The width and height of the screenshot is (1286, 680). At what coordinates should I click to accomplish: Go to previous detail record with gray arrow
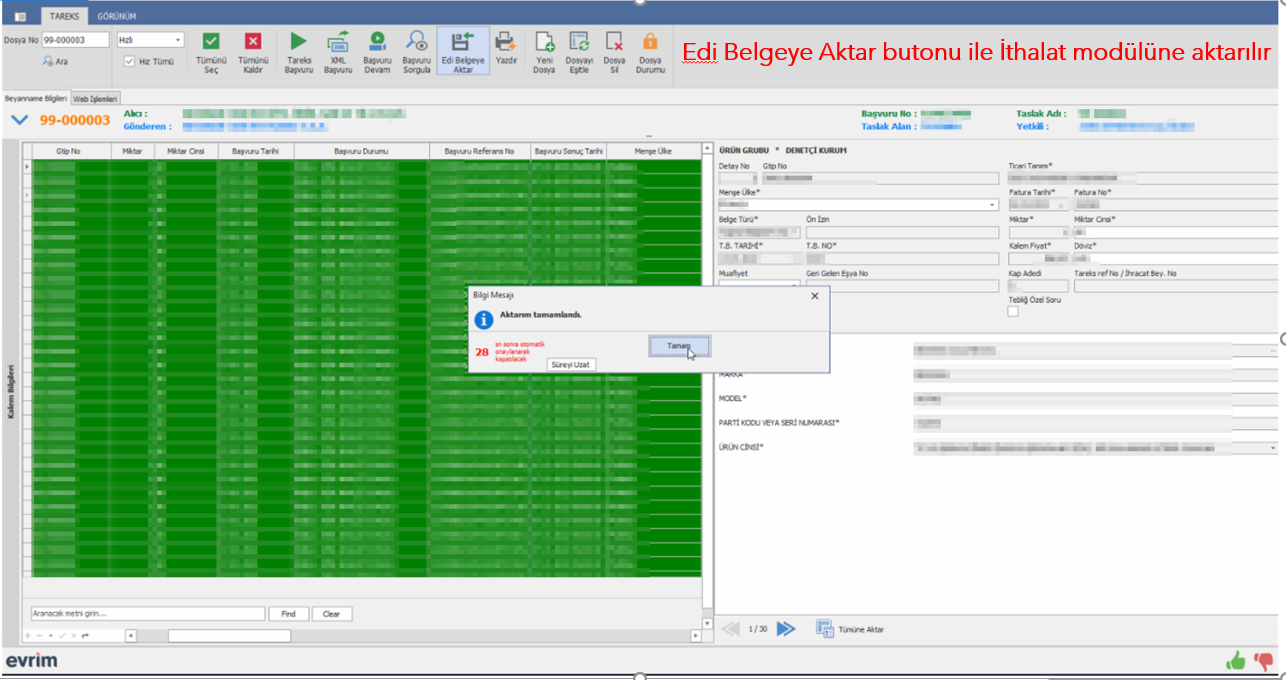pyautogui.click(x=731, y=629)
